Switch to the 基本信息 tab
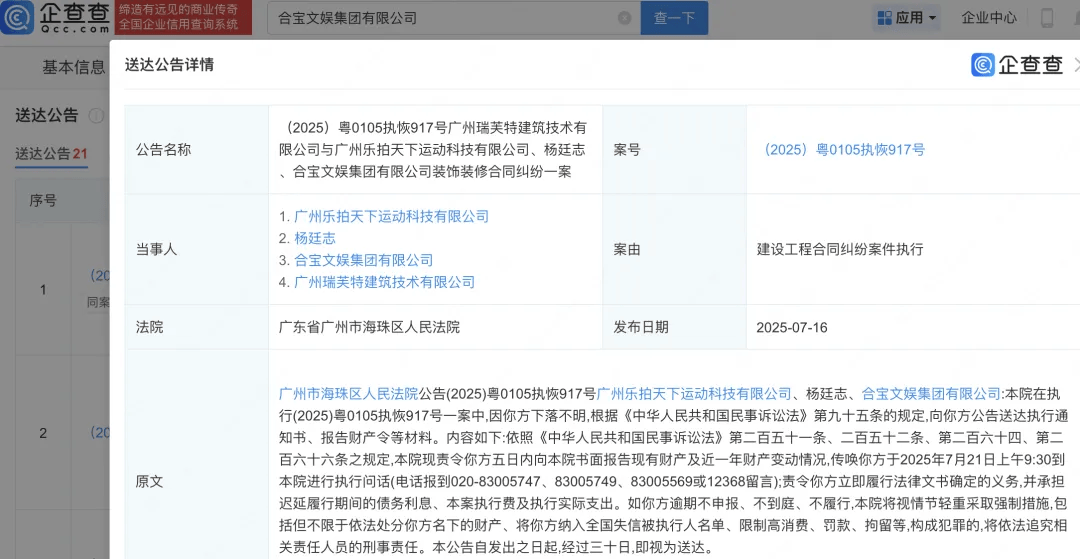This screenshot has width=1080, height=559. [73, 68]
